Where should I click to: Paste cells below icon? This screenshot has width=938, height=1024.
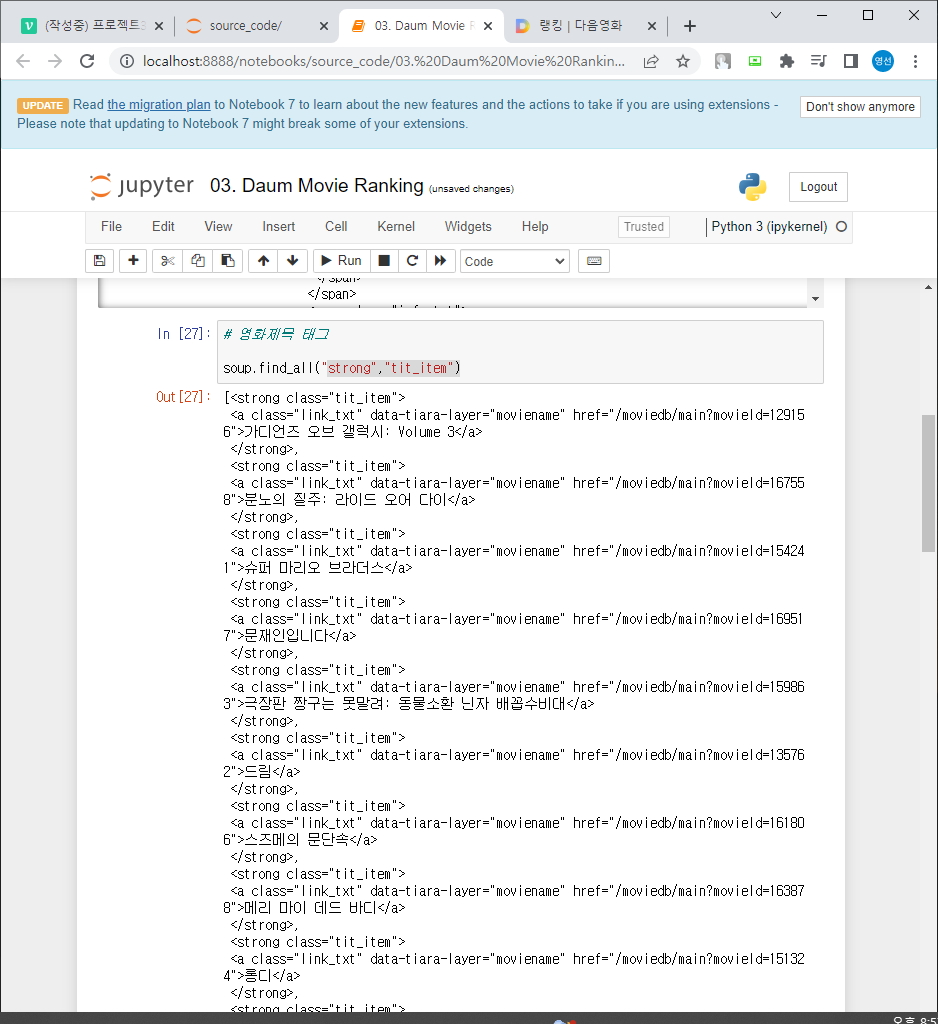coord(228,261)
